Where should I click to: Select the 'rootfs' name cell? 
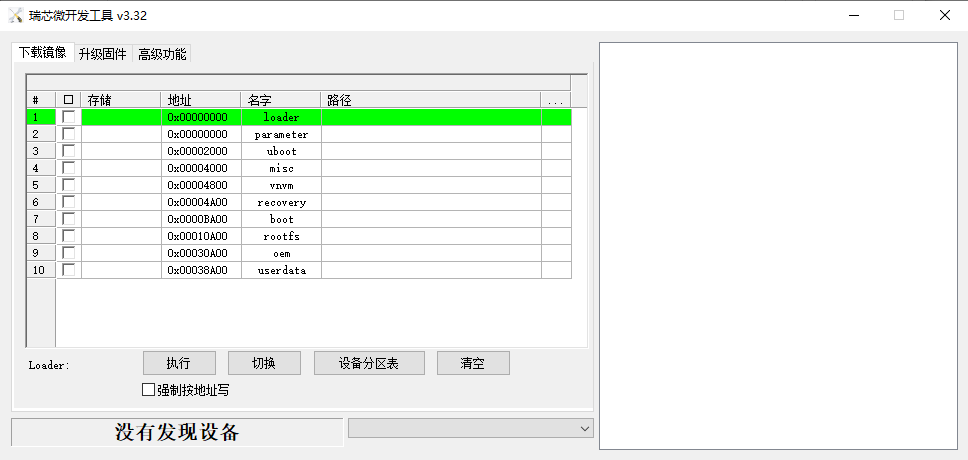[x=282, y=236]
